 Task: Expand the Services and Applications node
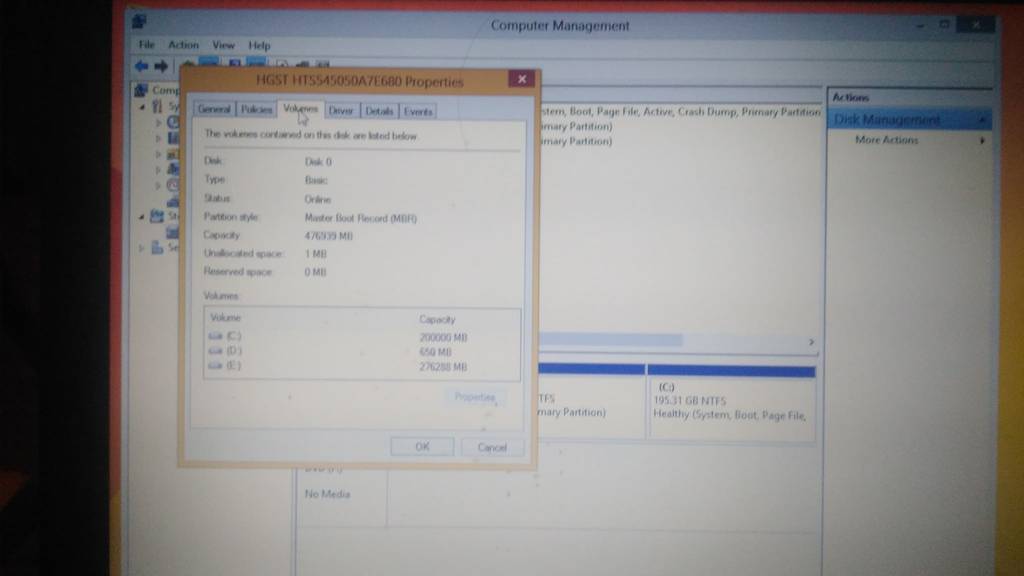(142, 248)
